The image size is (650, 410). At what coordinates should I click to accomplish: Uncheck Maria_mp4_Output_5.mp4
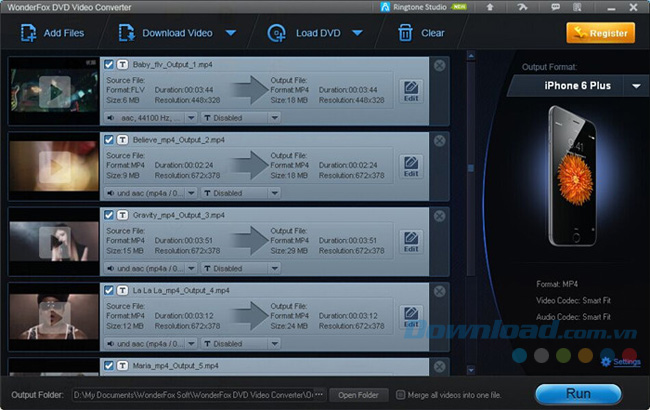109,366
